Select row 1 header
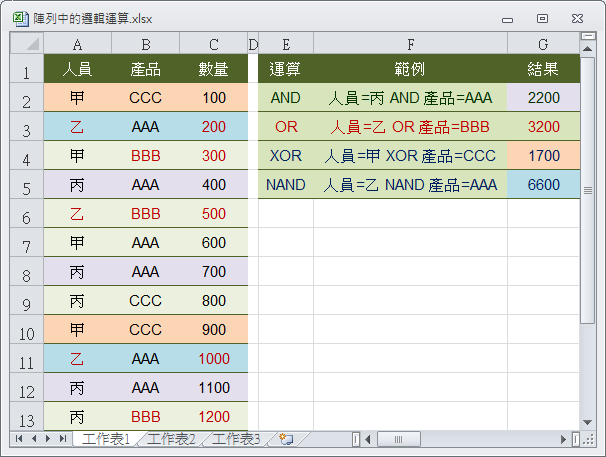The image size is (606, 457). click(x=27, y=69)
